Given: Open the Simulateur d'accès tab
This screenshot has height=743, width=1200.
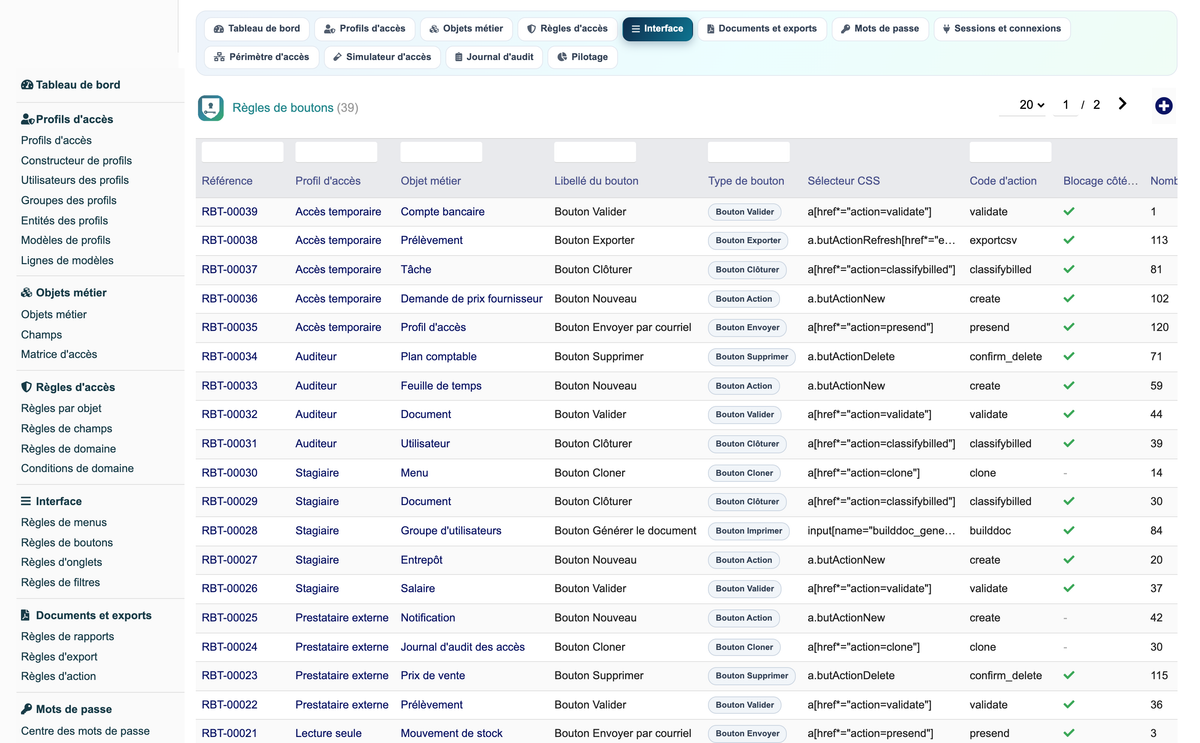Looking at the screenshot, I should pos(382,57).
